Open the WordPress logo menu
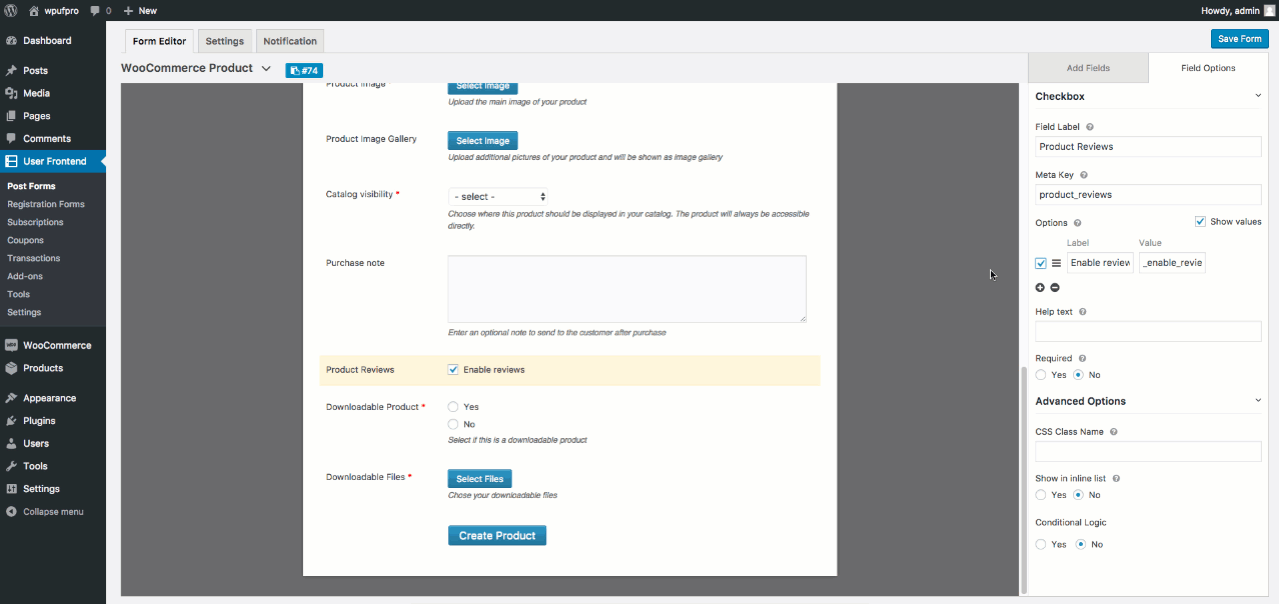This screenshot has width=1279, height=604. coord(11,10)
